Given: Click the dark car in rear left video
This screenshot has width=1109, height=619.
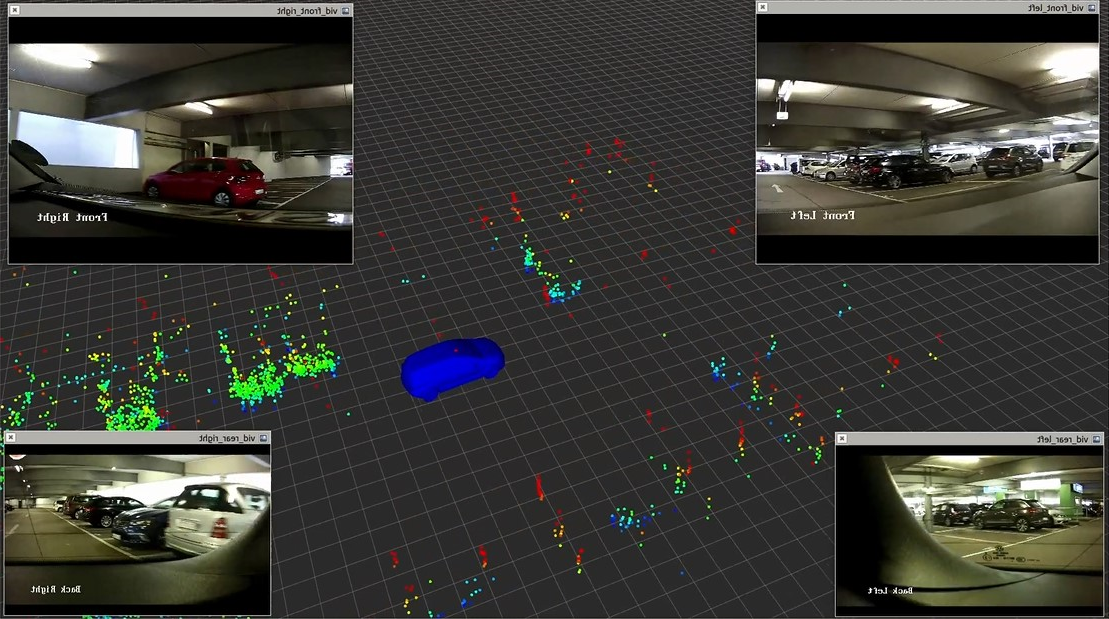Looking at the screenshot, I should (x=1011, y=513).
